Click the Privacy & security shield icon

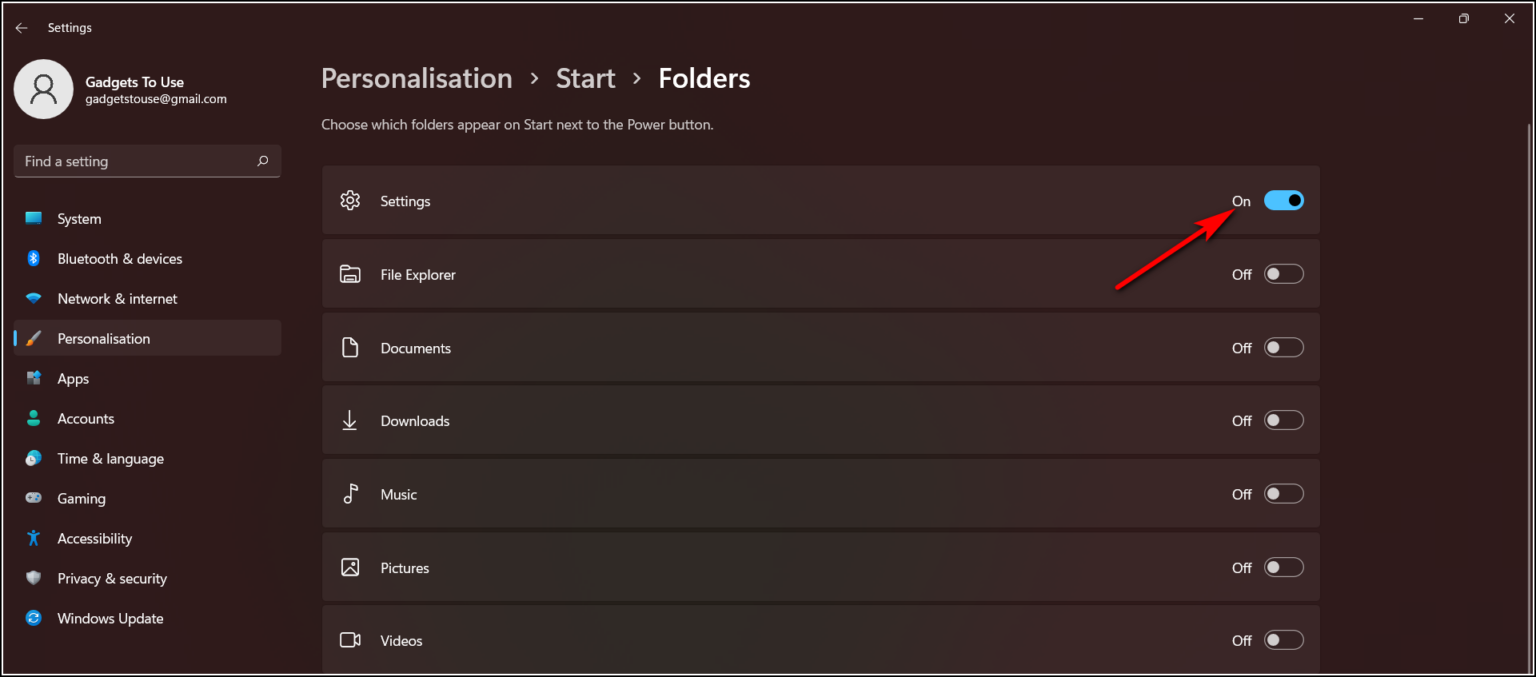tap(33, 578)
